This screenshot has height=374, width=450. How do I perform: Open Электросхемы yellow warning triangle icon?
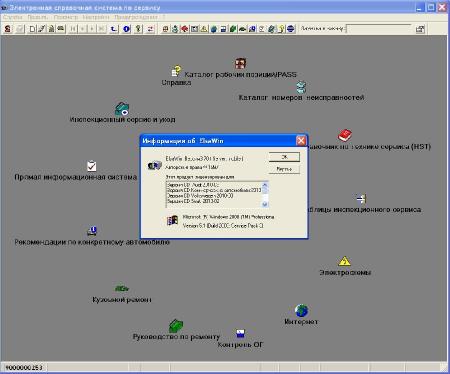344,261
